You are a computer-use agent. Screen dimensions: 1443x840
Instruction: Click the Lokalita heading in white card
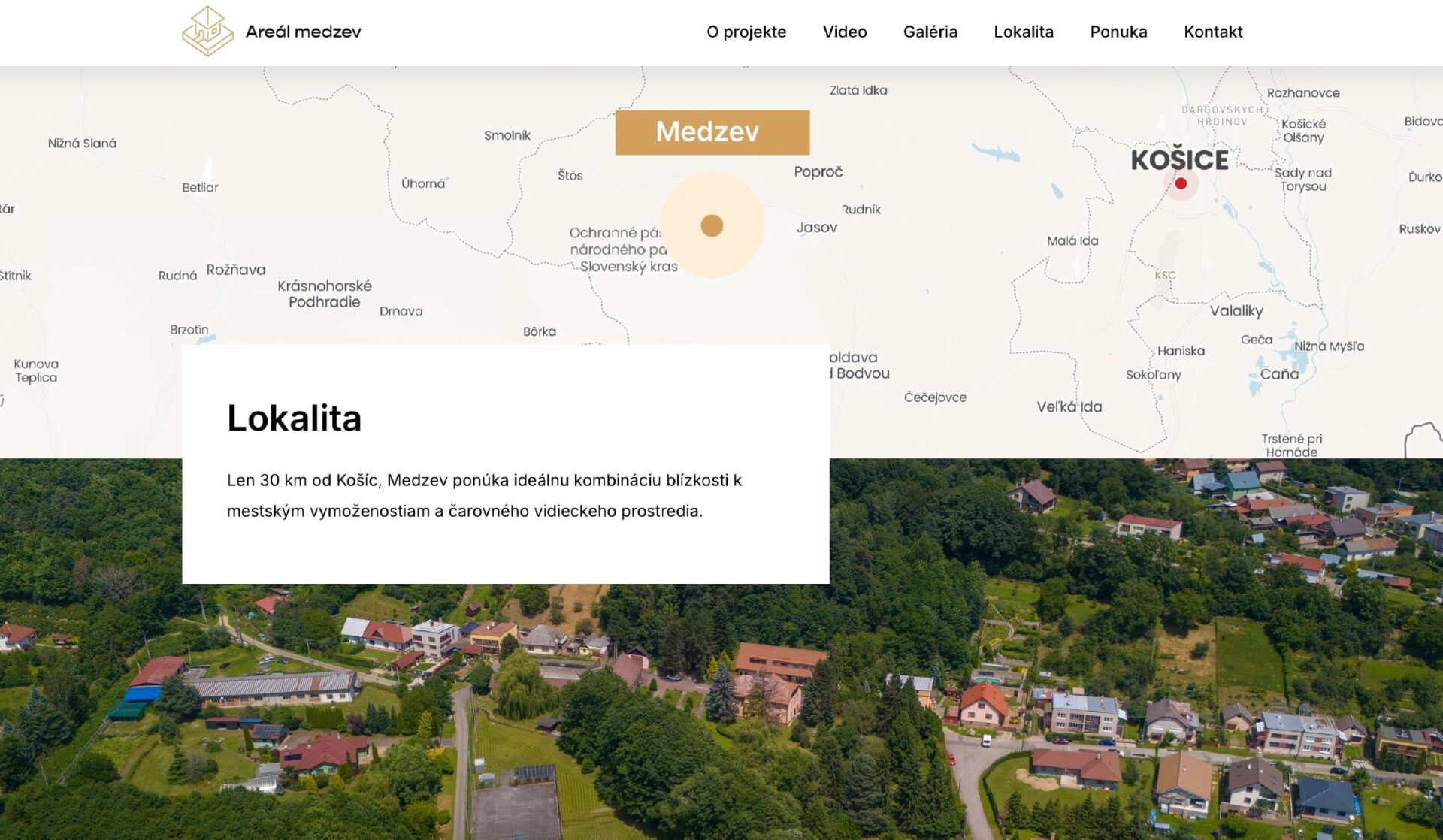[x=294, y=418]
